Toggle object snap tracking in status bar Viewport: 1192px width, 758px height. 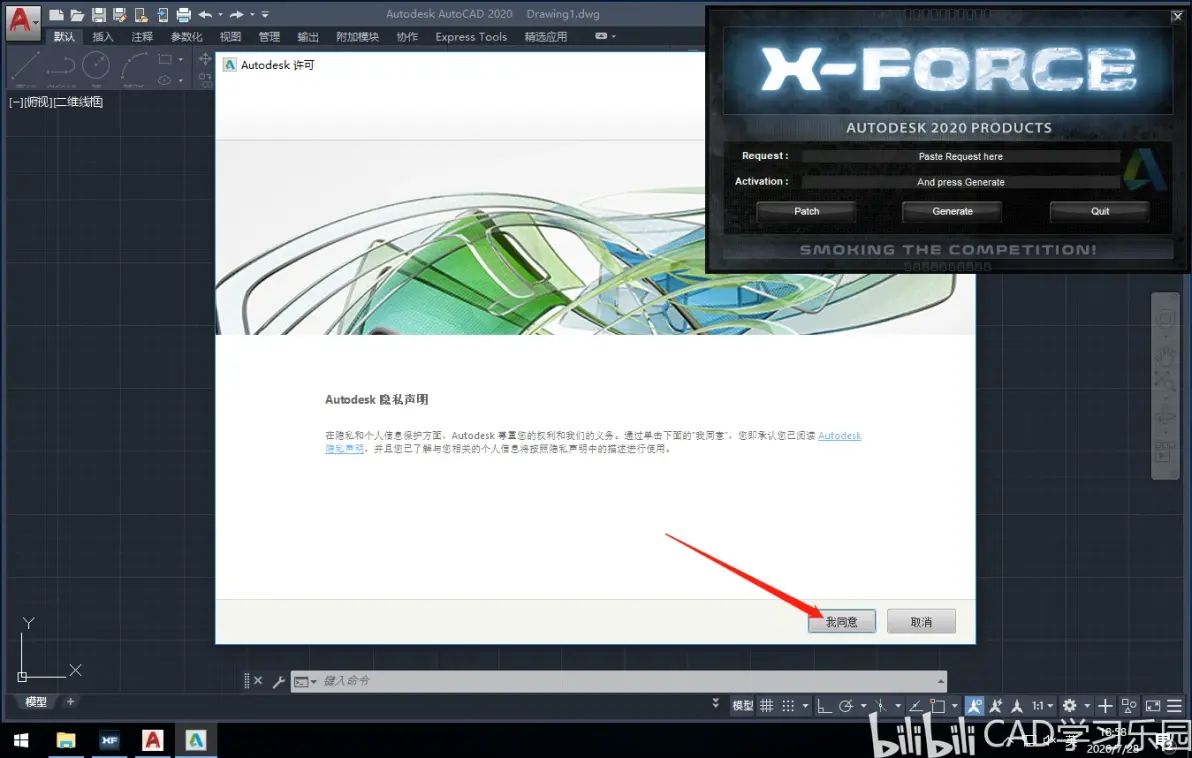click(x=916, y=706)
